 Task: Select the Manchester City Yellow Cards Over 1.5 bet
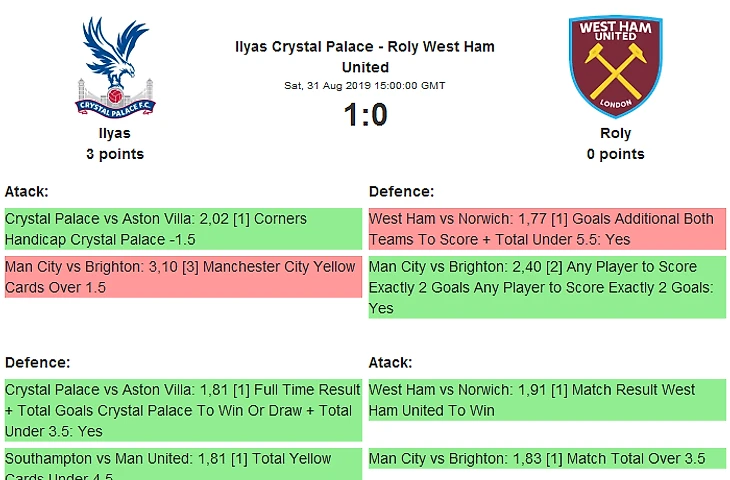pyautogui.click(x=182, y=277)
